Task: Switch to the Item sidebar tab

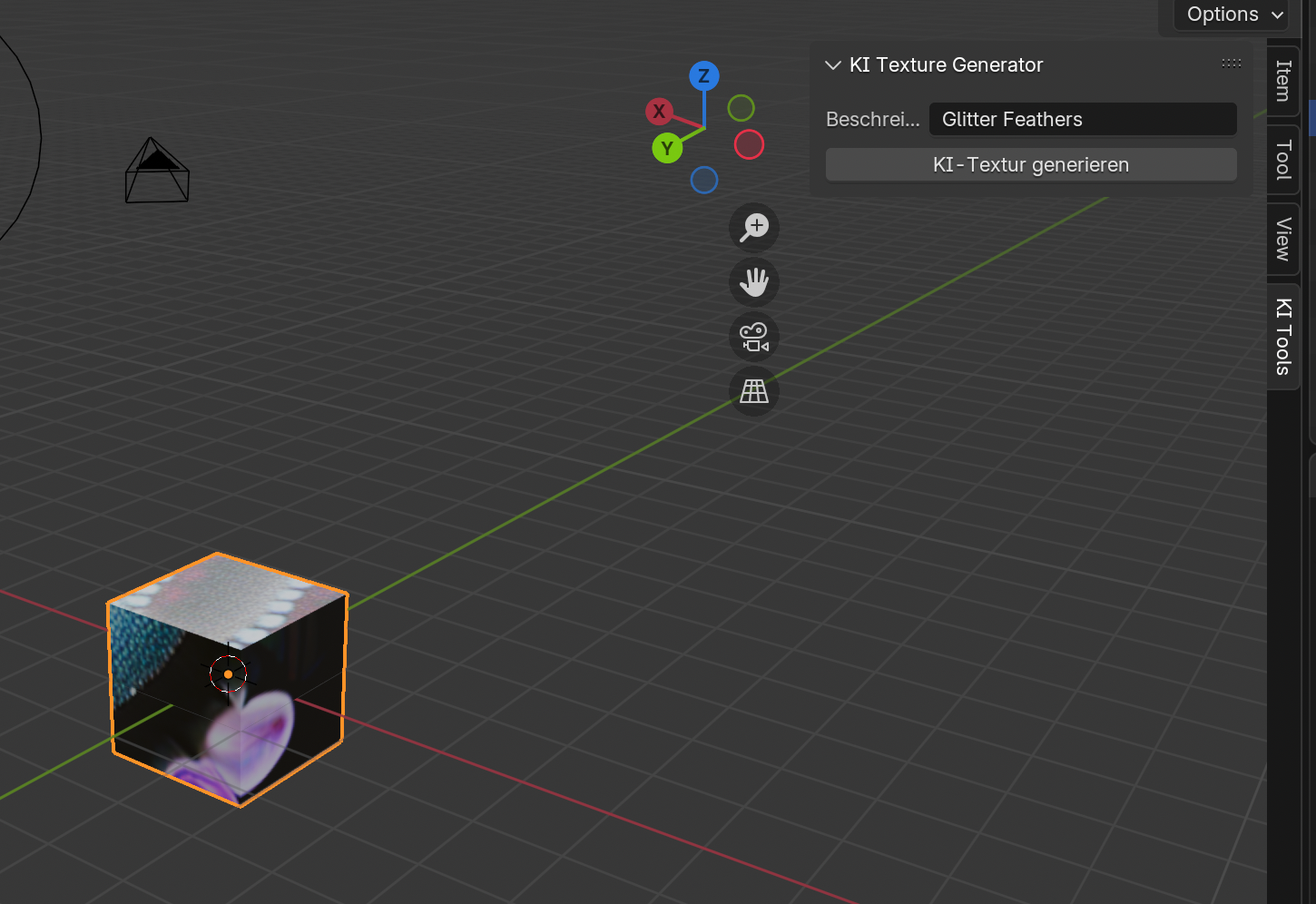Action: coord(1283,81)
